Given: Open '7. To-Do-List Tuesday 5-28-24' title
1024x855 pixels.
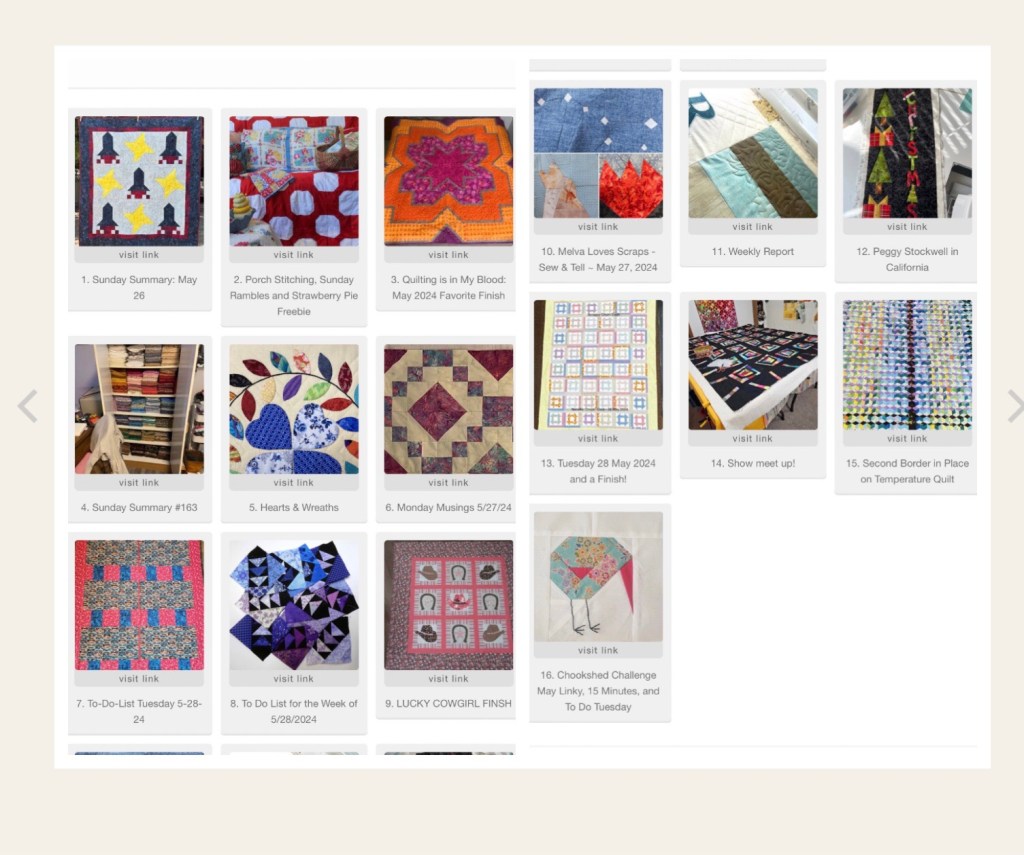Looking at the screenshot, I should click(x=139, y=711).
